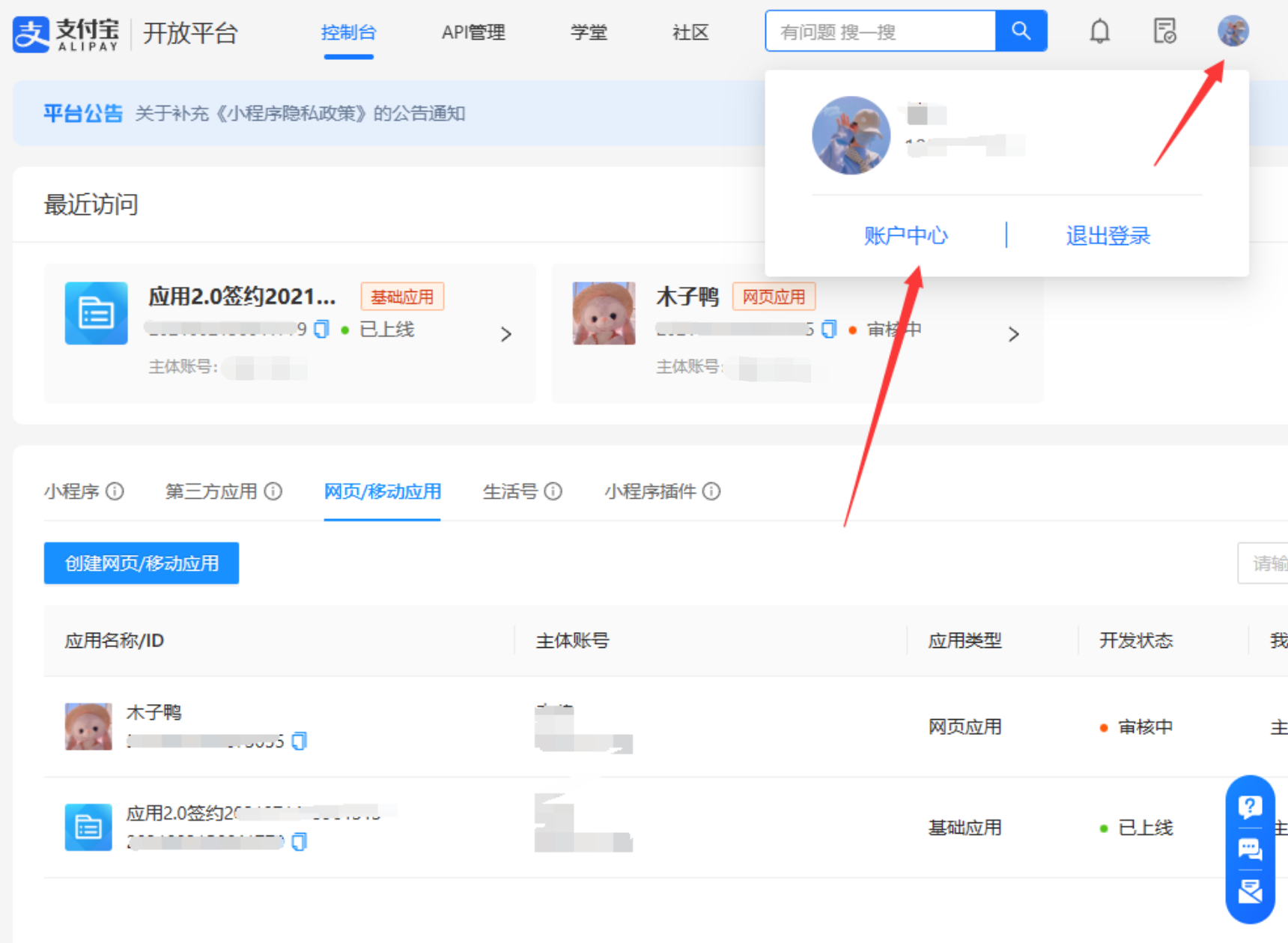The height and width of the screenshot is (943, 1288).
Task: Click 退出登录 to log out
Action: pyautogui.click(x=1108, y=236)
